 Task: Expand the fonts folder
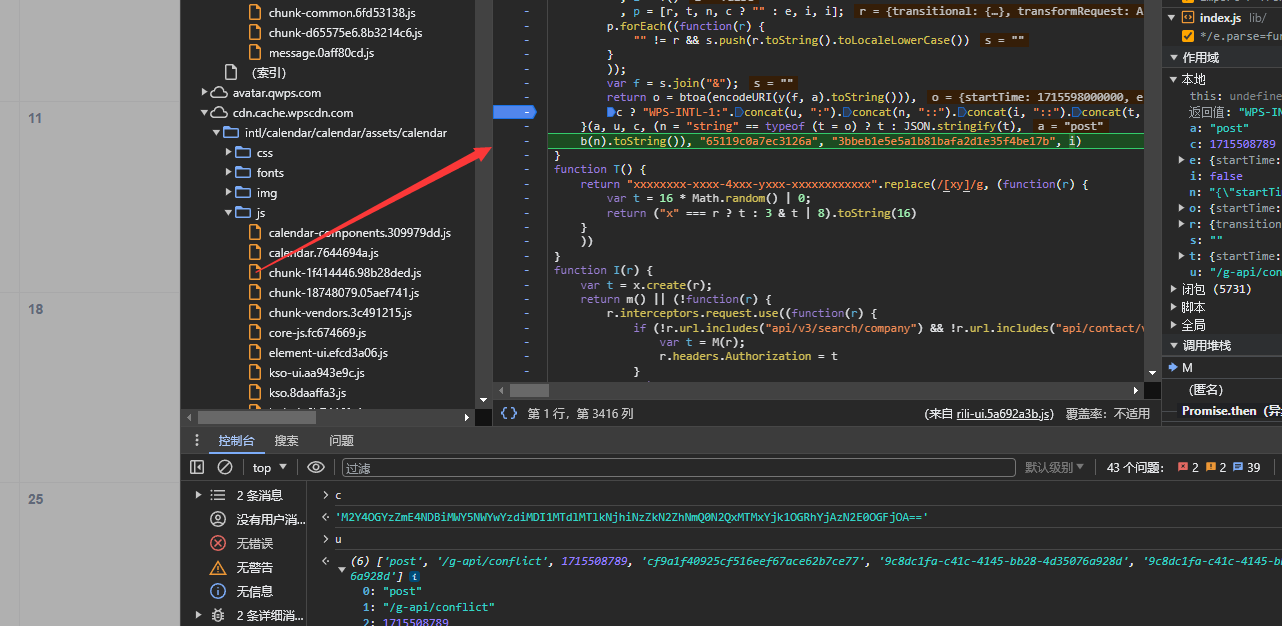tap(229, 172)
